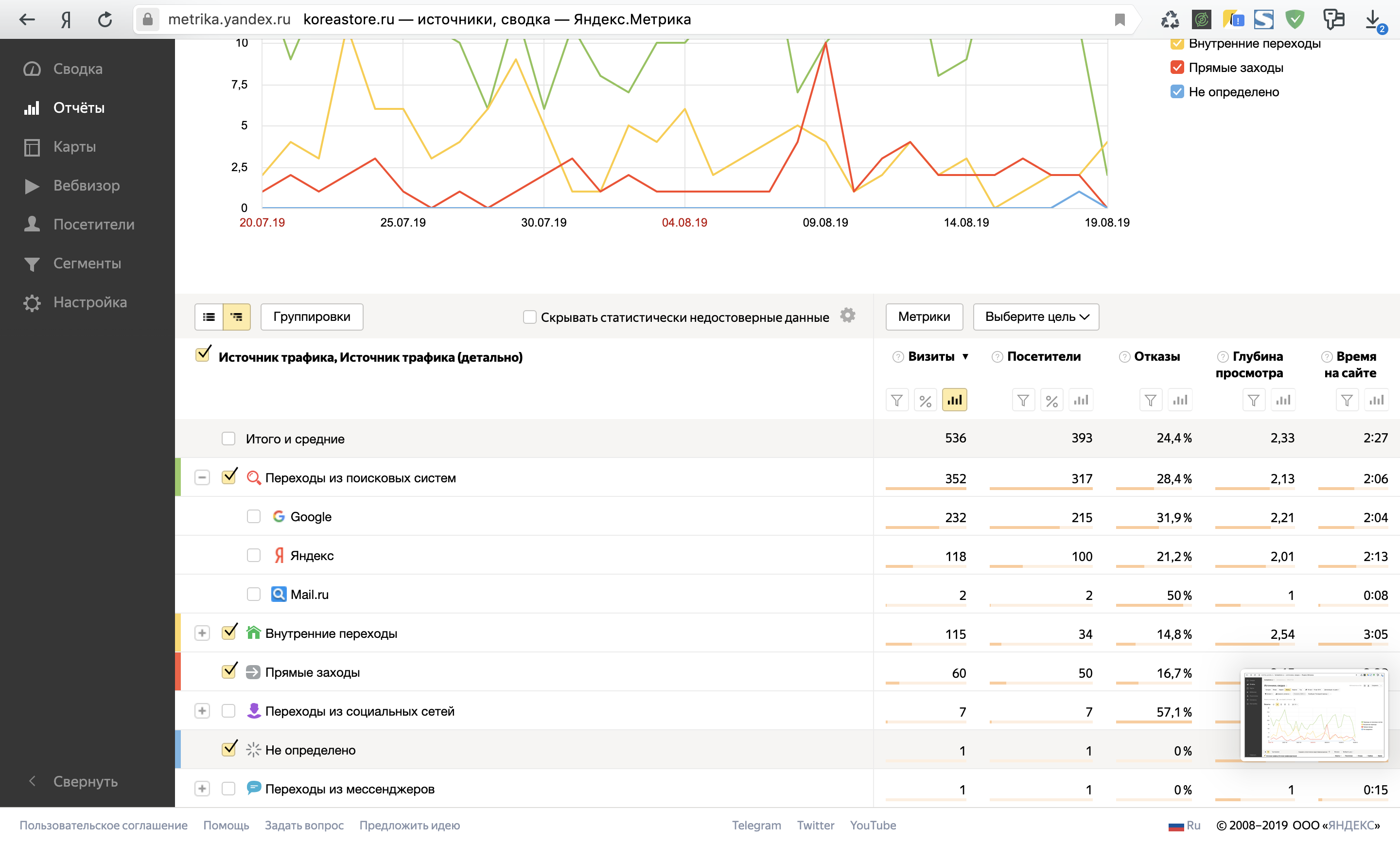Click the tree view list icon
Viewport: 1400px width, 844px height.
point(236,316)
